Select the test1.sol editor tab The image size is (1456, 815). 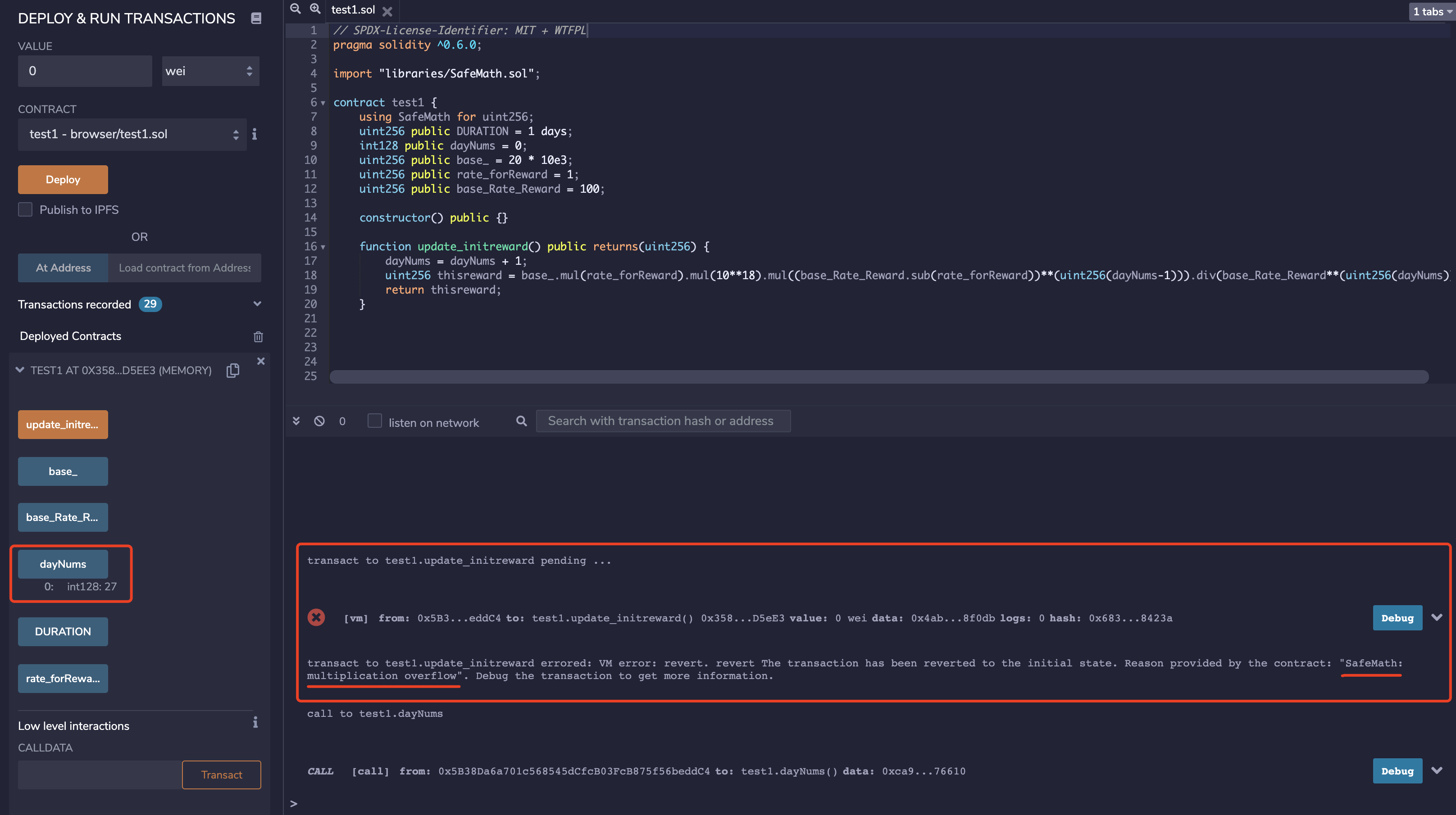tap(353, 9)
